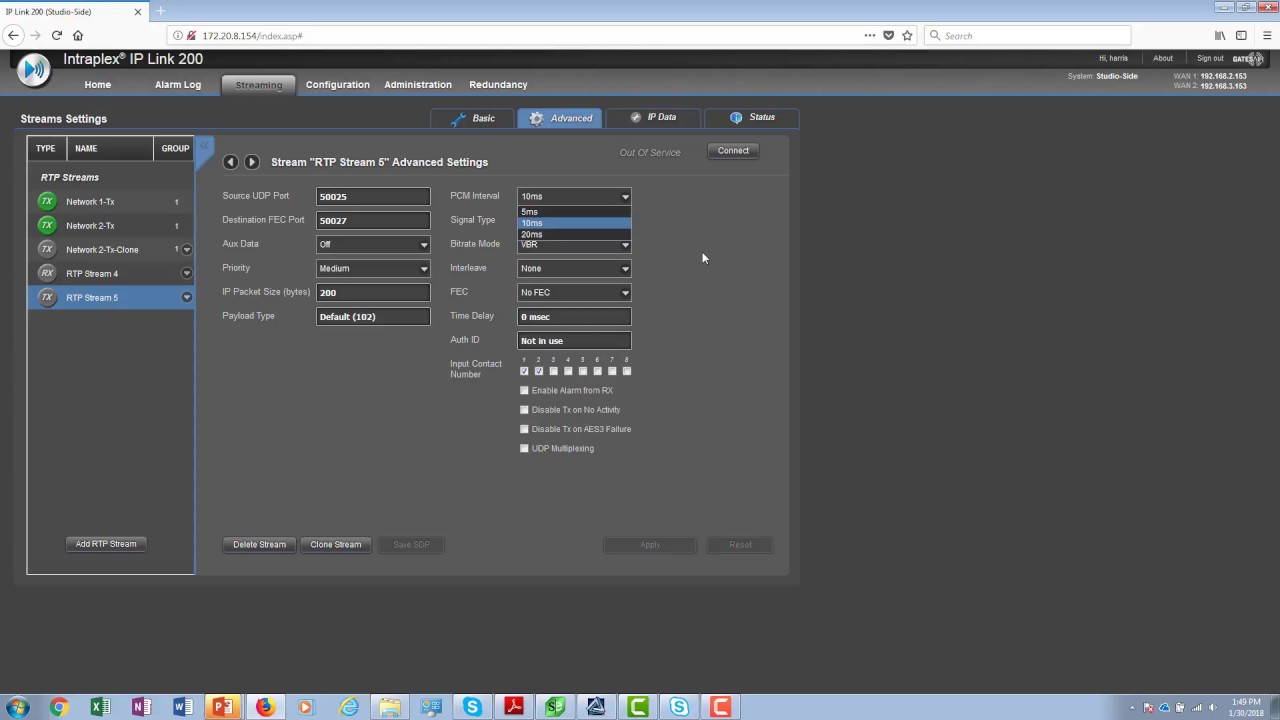Open the Aux Data dropdown
The height and width of the screenshot is (720, 1280).
373,244
